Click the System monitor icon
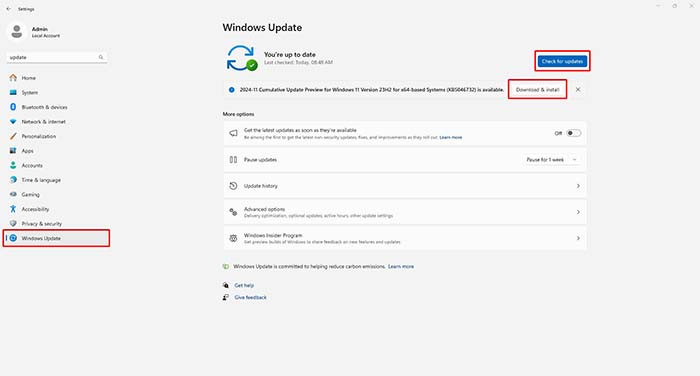The height and width of the screenshot is (376, 700). (x=13, y=92)
